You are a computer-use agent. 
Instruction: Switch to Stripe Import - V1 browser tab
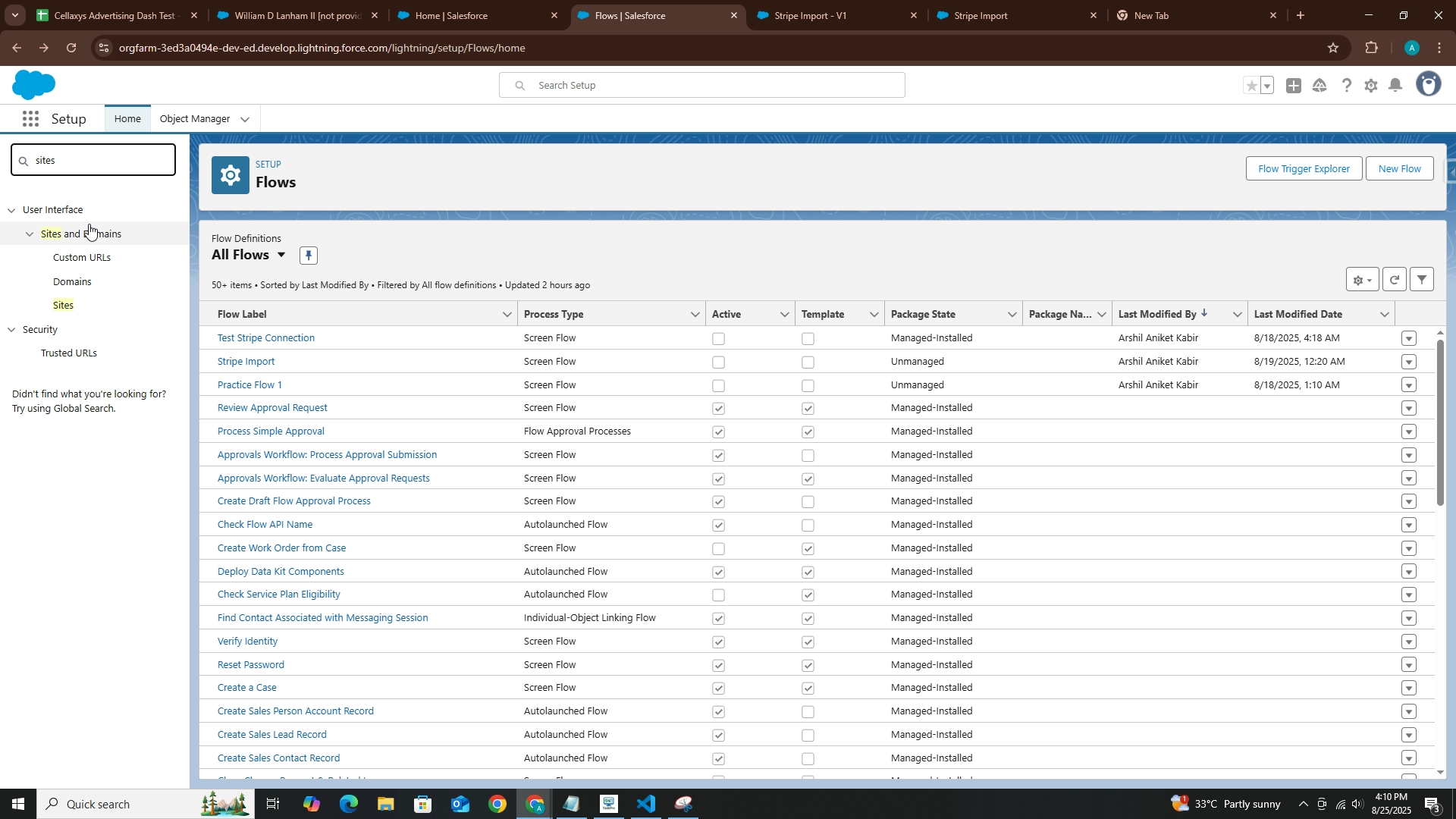[x=810, y=15]
